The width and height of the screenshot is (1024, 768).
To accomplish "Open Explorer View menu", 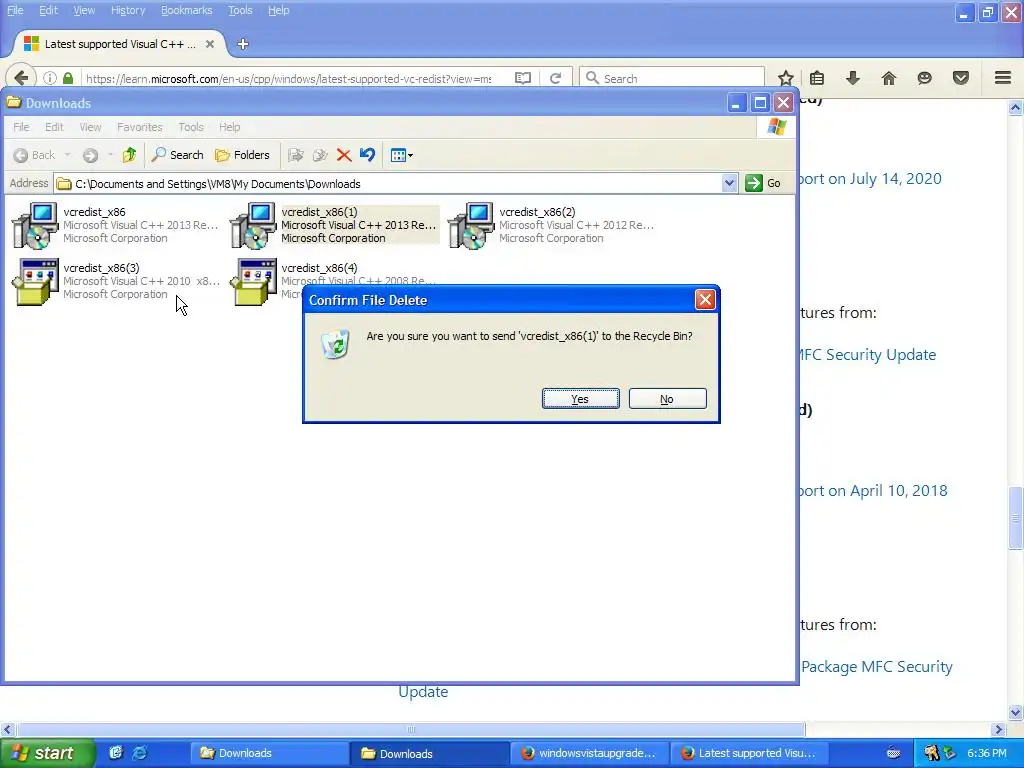I will coord(90,127).
